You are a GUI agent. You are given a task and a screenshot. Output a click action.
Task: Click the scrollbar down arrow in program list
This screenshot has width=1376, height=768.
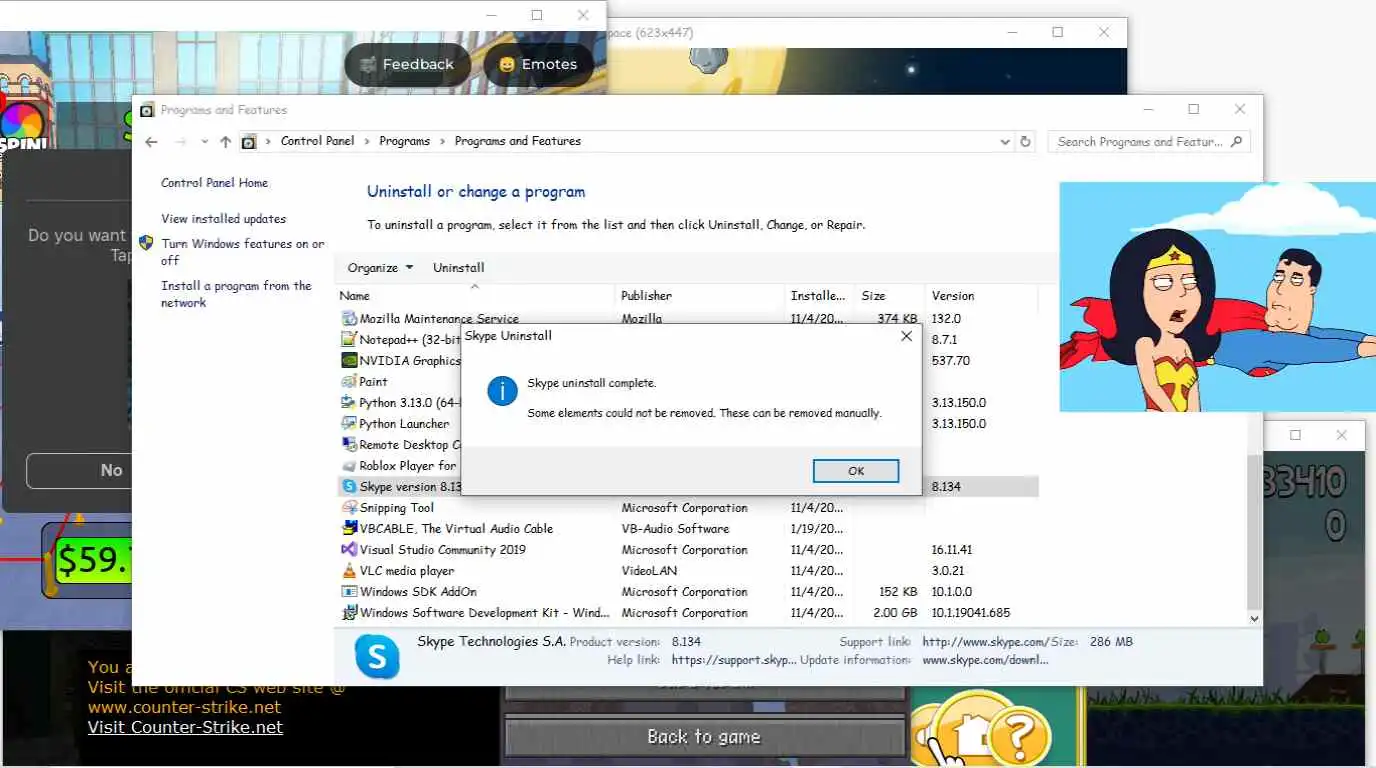pyautogui.click(x=1254, y=619)
